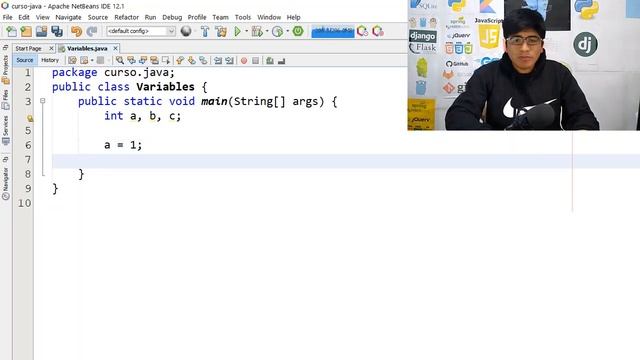Undo the last edit with toolbar icon
Image resolution: width=640 pixels, height=360 pixels.
coord(76,31)
